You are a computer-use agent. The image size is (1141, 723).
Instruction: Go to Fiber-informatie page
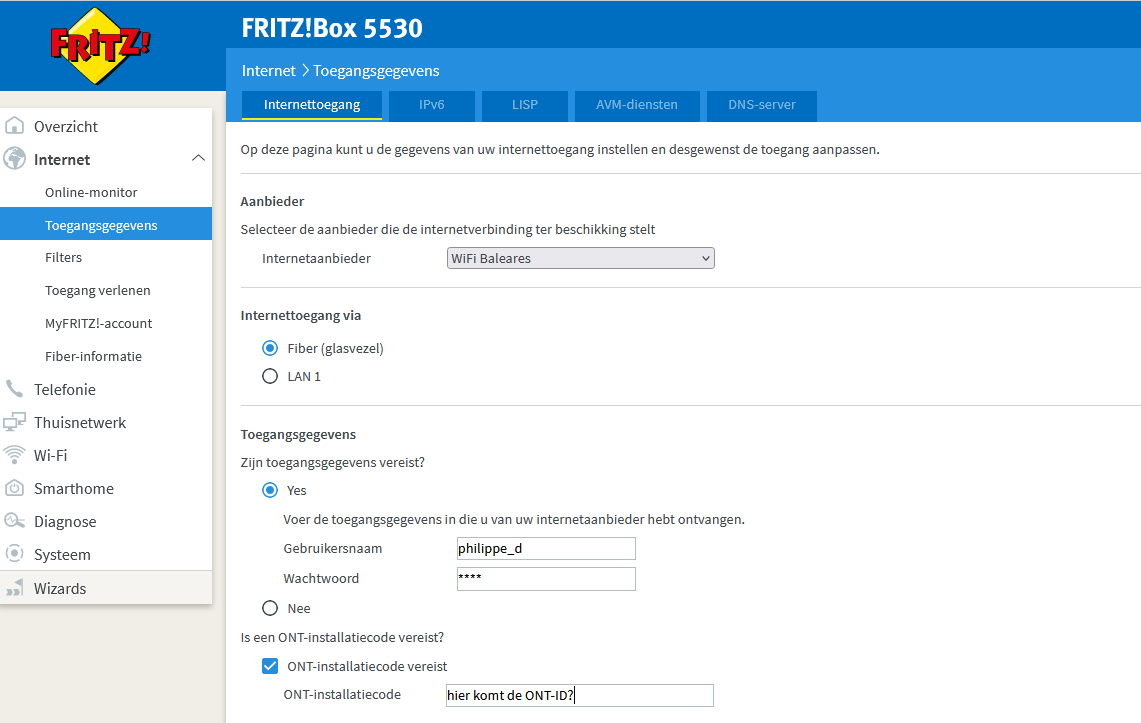pyautogui.click(x=93, y=356)
